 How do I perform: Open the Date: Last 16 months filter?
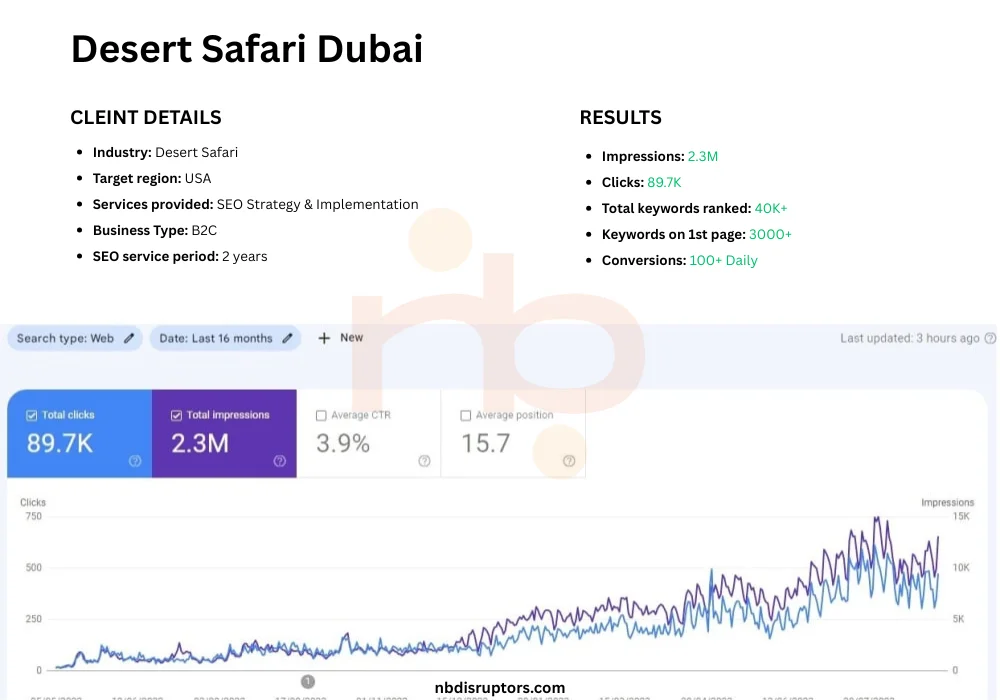pos(216,338)
